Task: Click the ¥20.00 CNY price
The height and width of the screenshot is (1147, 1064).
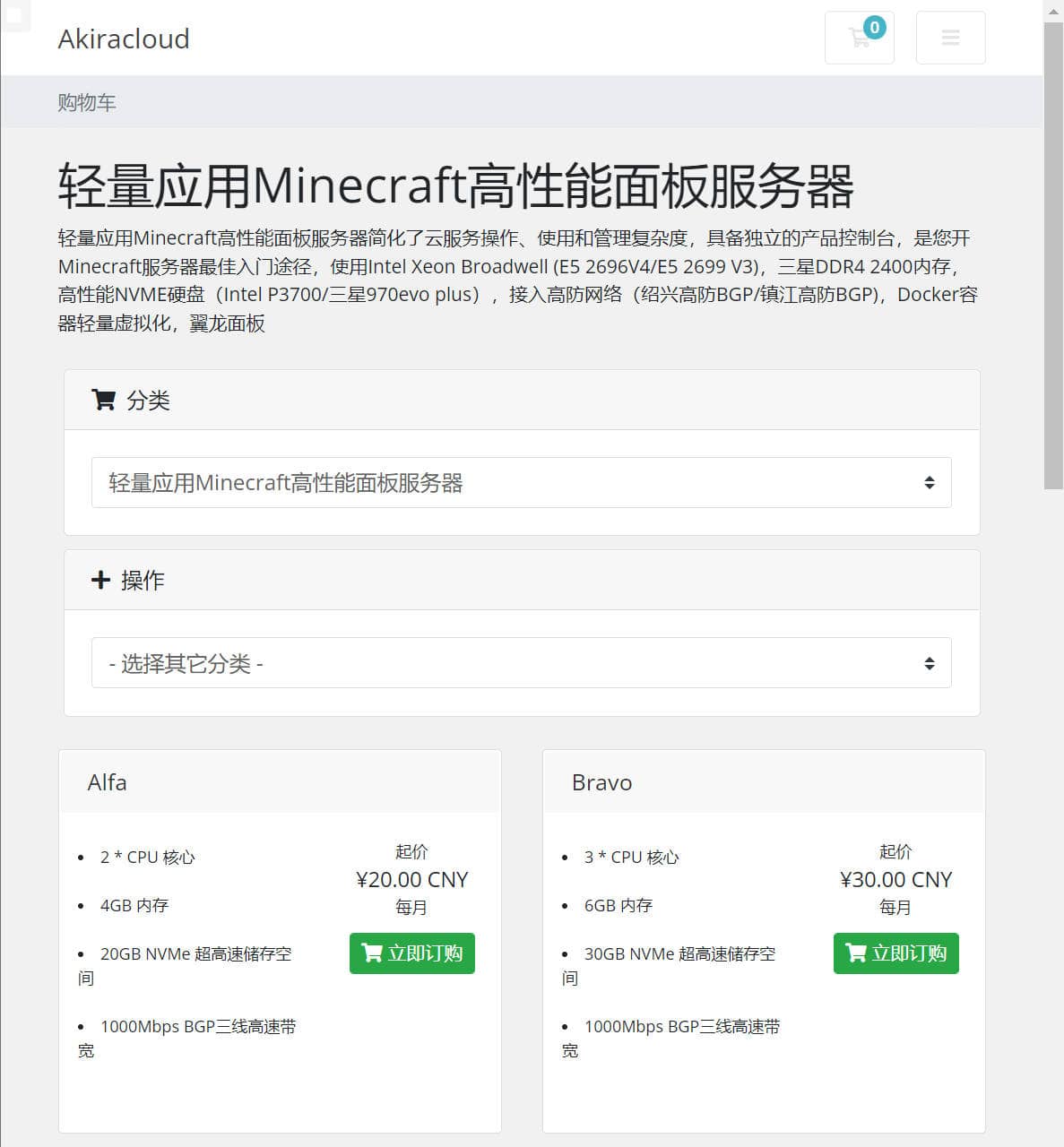Action: coord(411,879)
